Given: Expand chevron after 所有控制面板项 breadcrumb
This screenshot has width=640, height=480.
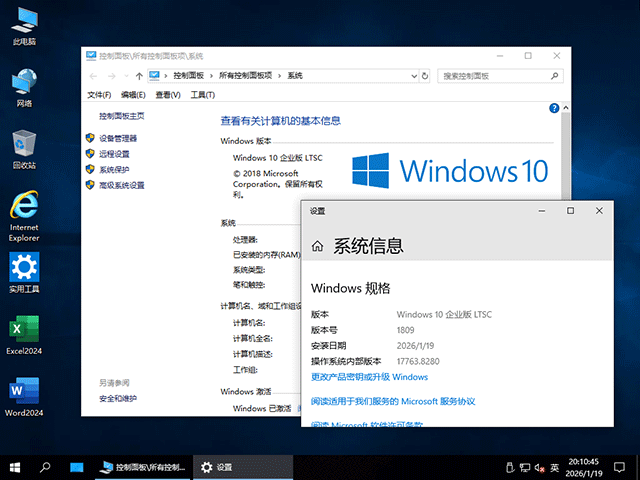Looking at the screenshot, I should [280, 76].
